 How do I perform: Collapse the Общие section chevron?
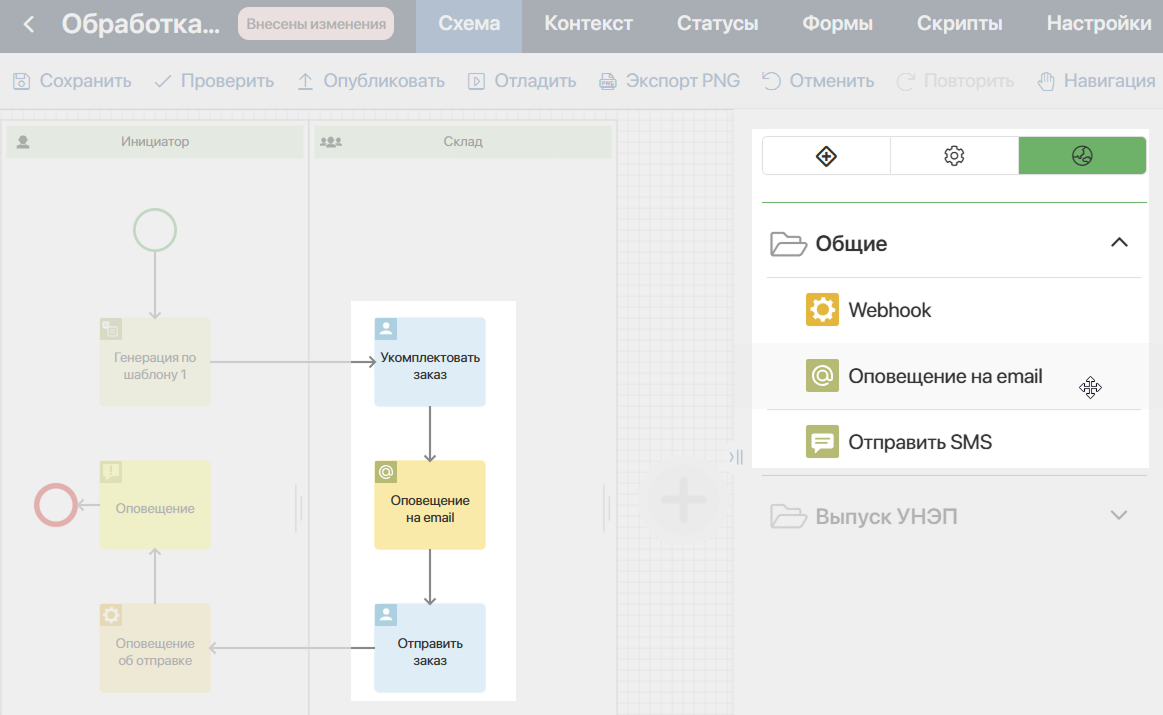(1119, 243)
